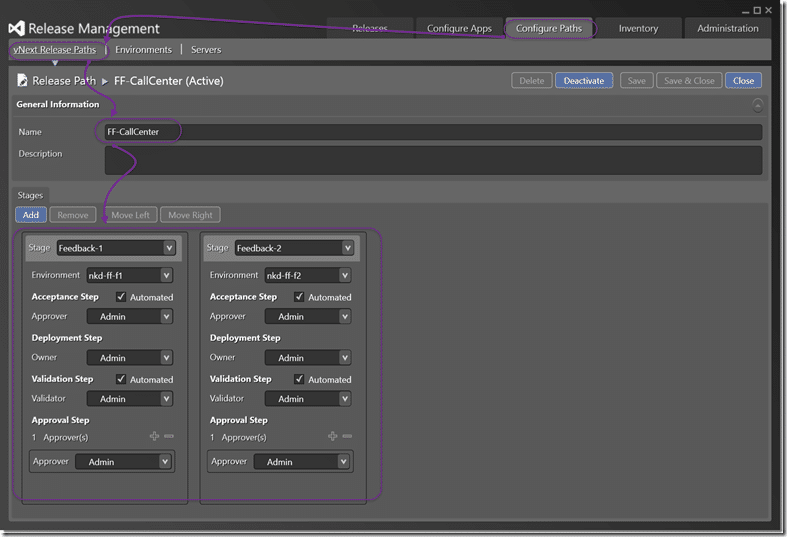Click the Move Left button
The height and width of the screenshot is (537, 787).
[x=130, y=215]
